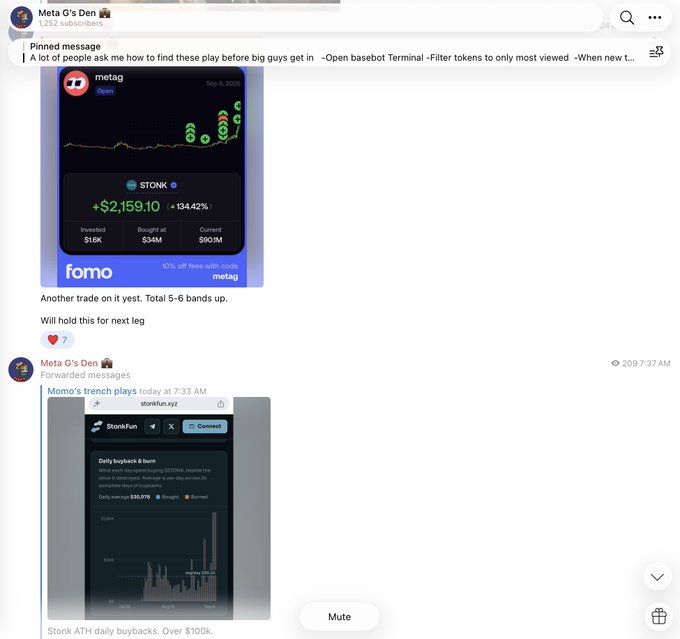Open the STONK fomo trade image

[152, 177]
